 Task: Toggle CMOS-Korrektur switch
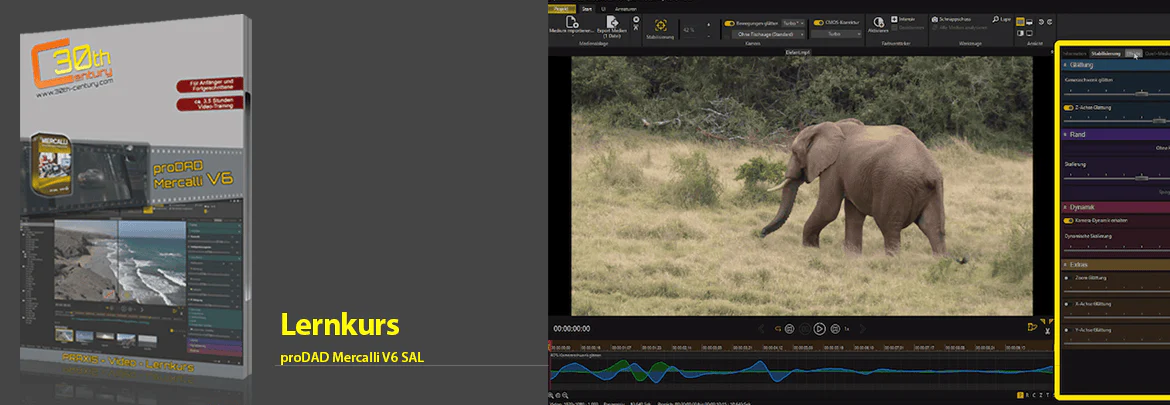click(x=819, y=23)
